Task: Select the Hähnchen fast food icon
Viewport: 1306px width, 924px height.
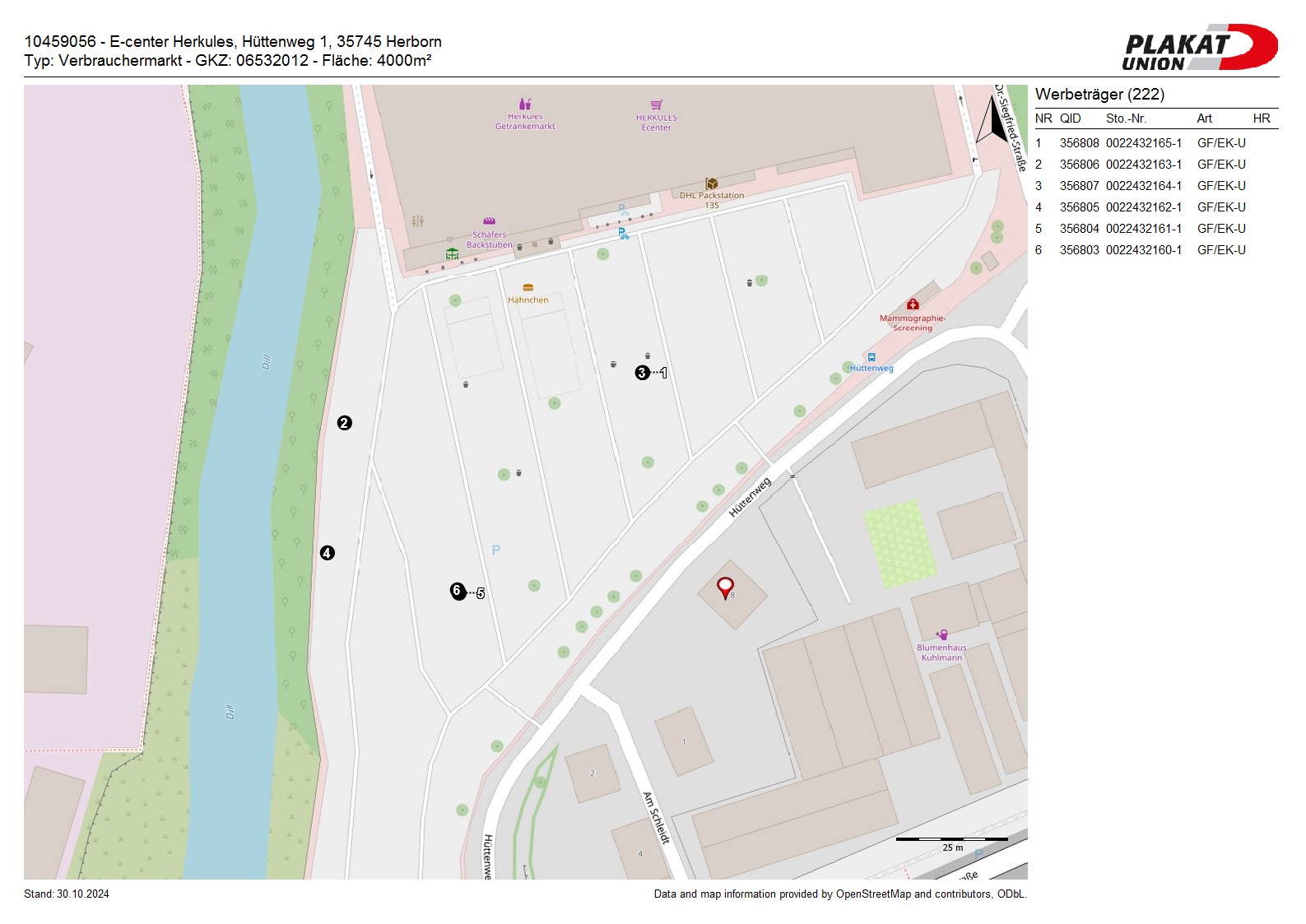Action: point(528,288)
